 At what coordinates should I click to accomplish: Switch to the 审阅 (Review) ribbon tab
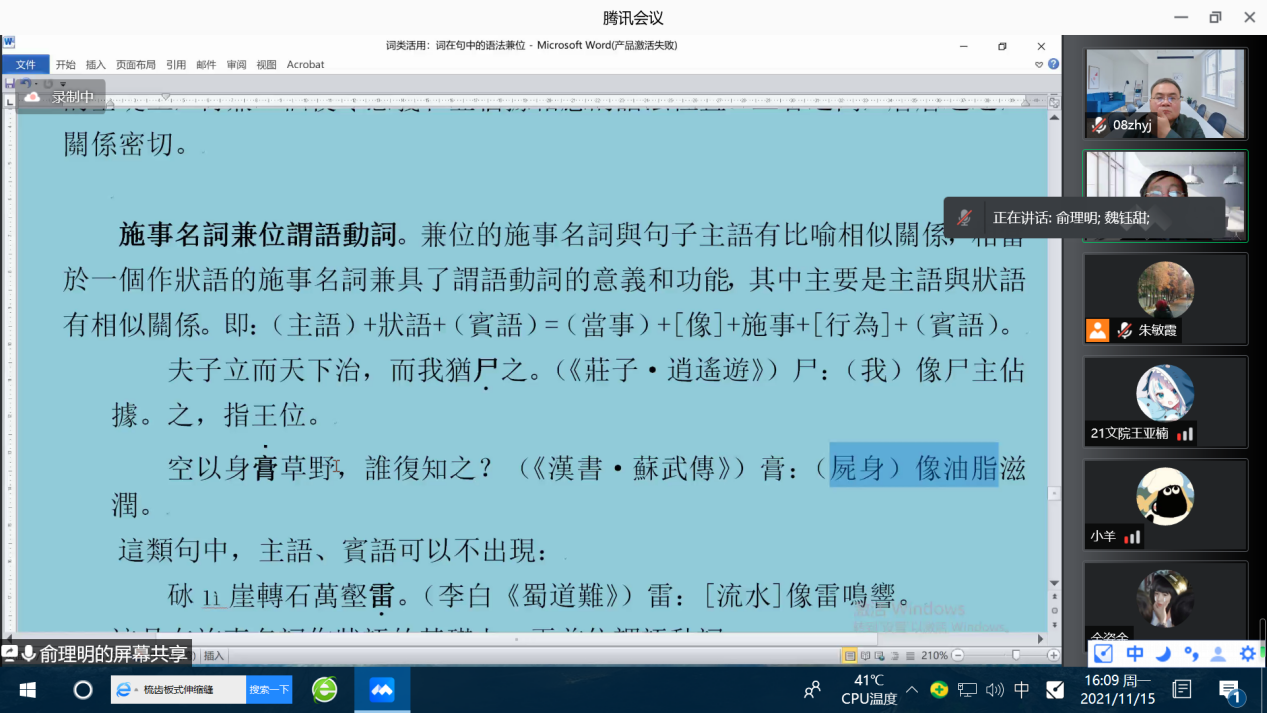[236, 64]
